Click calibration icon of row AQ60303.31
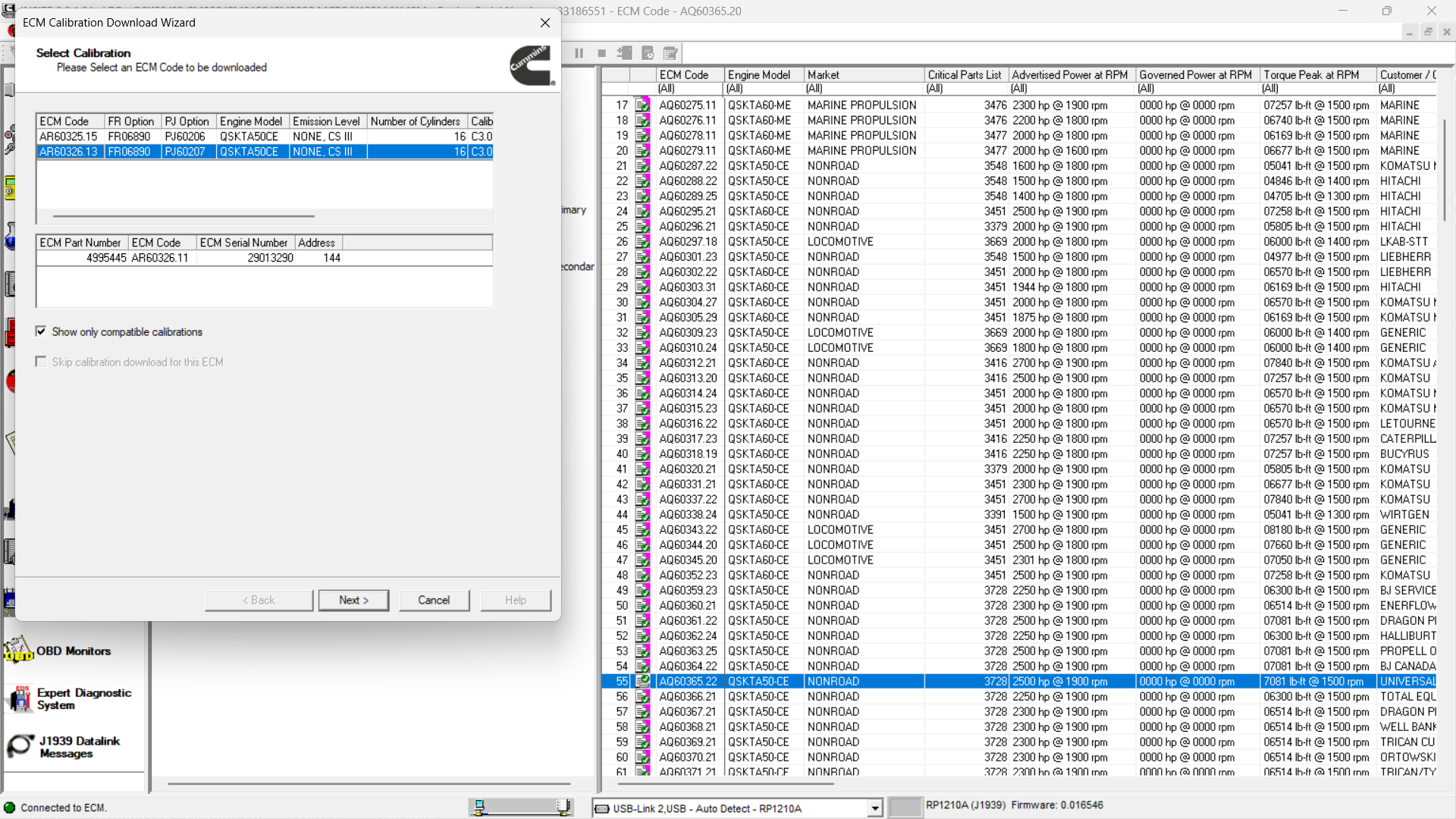 [642, 287]
